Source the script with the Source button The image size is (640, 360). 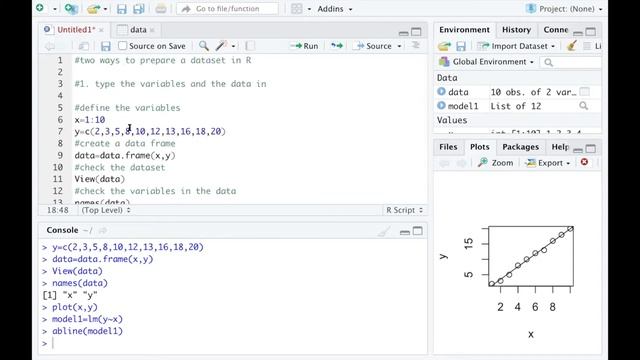click(x=374, y=46)
